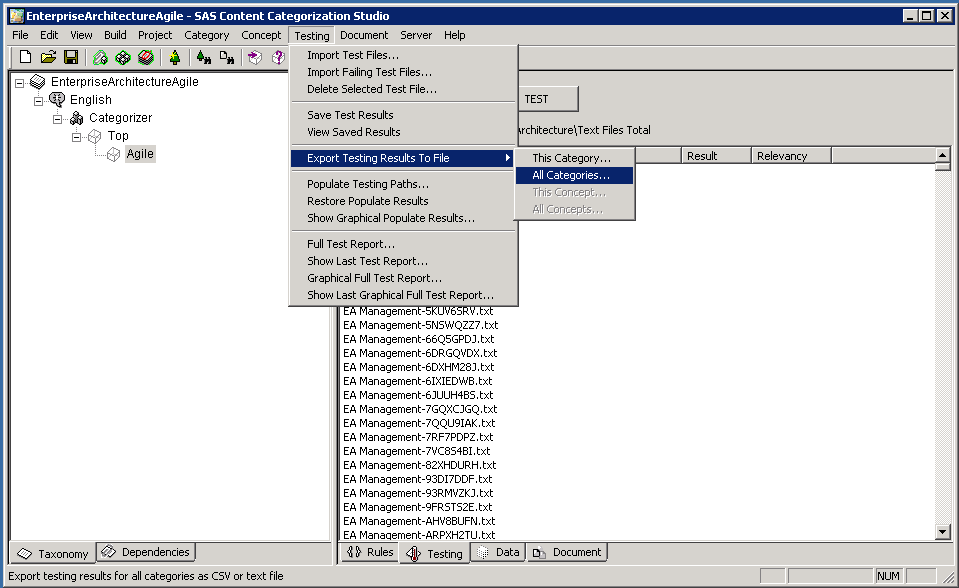Open the Server menu
Image resolution: width=959 pixels, height=588 pixels.
[x=416, y=35]
